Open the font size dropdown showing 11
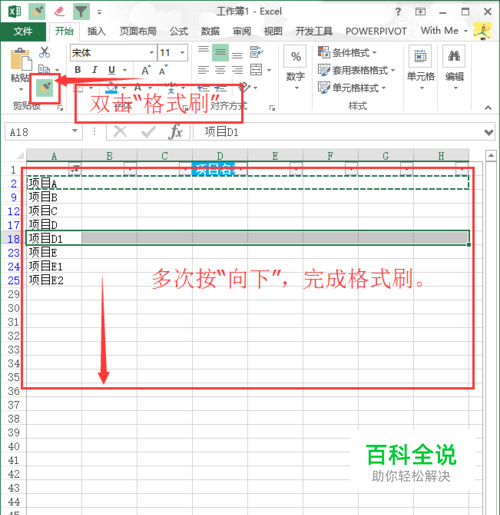The height and width of the screenshot is (515, 500). (182, 53)
